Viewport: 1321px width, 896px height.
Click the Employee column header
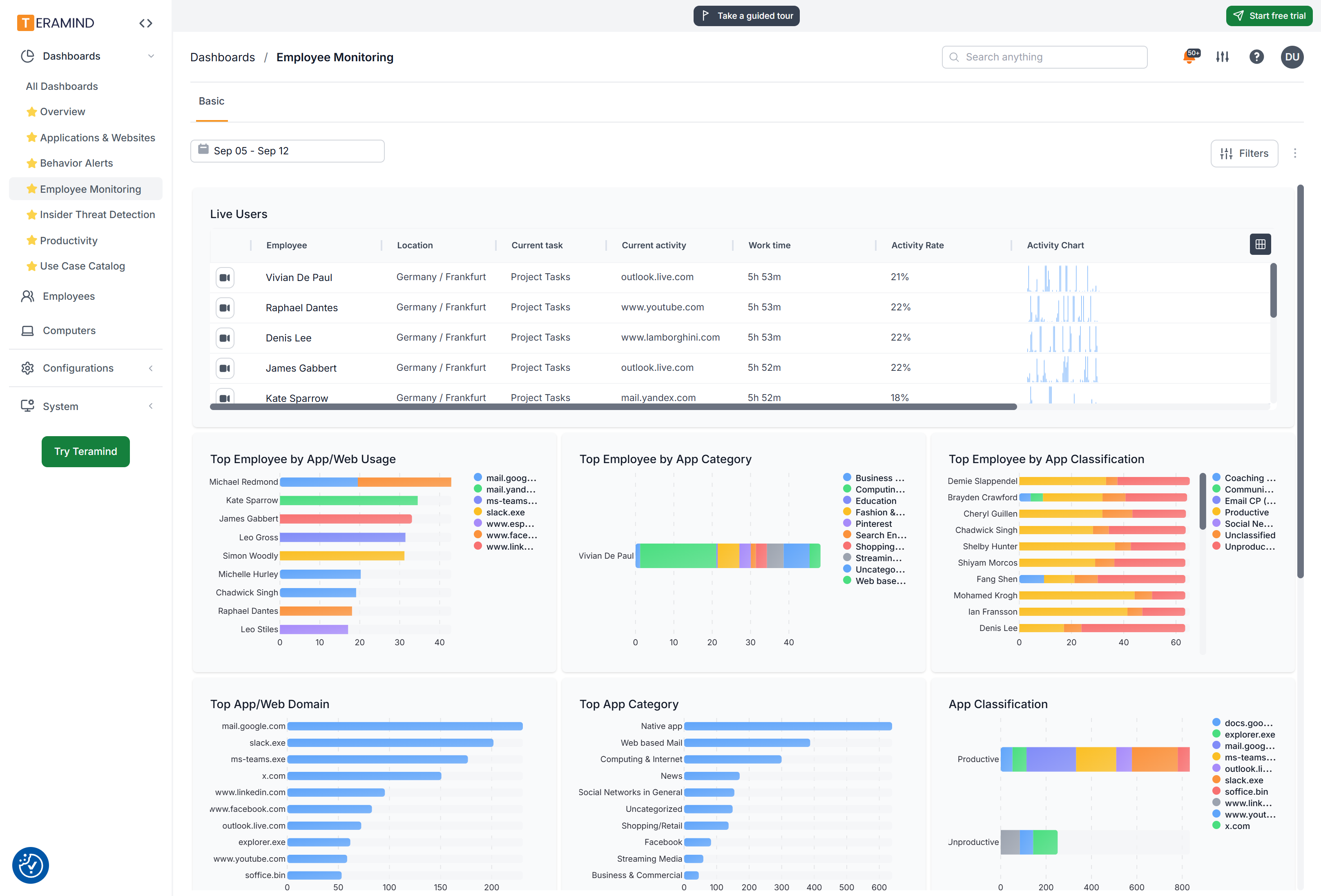[286, 245]
